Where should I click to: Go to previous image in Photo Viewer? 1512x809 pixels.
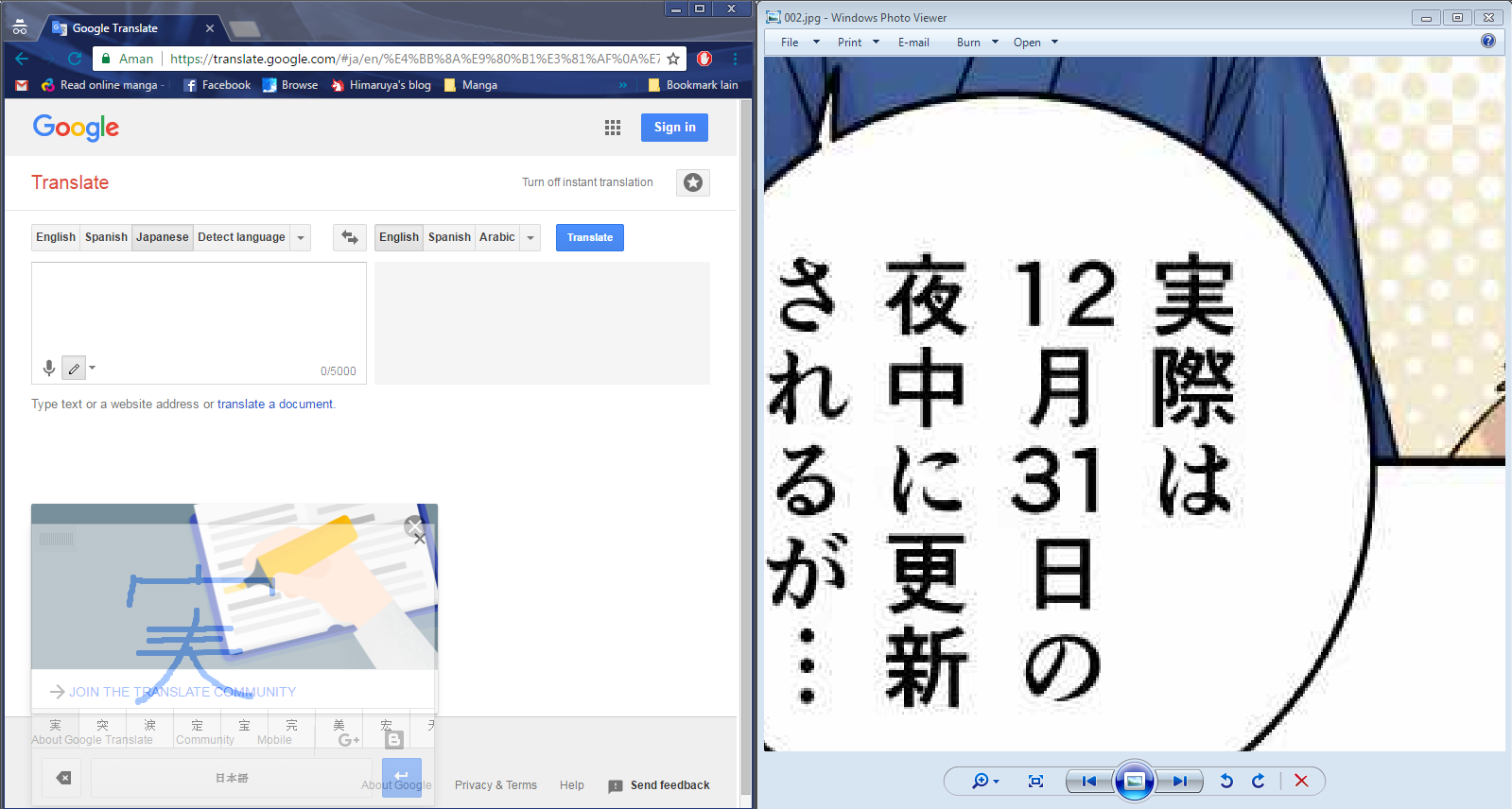click(x=1089, y=781)
